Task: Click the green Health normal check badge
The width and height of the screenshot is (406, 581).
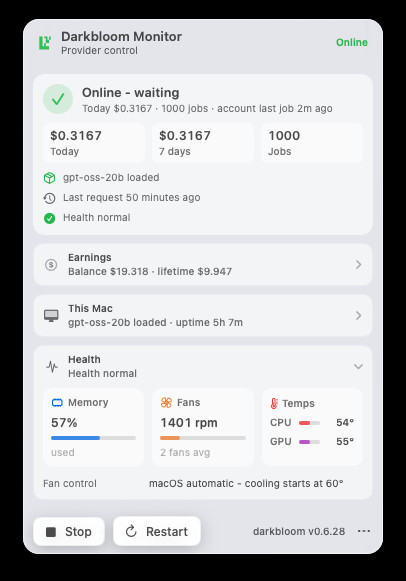Action: tap(49, 218)
